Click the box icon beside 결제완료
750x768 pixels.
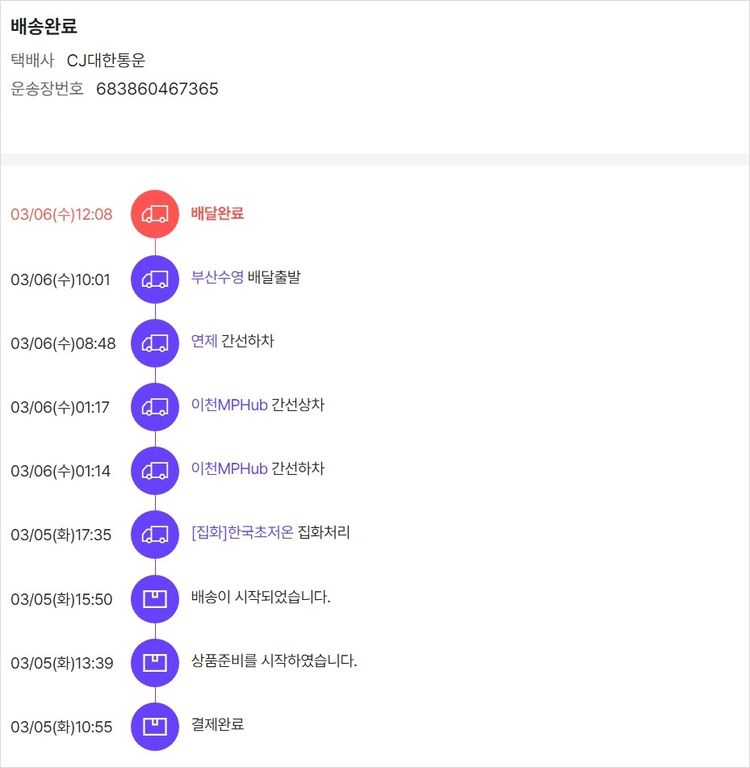pyautogui.click(x=155, y=726)
